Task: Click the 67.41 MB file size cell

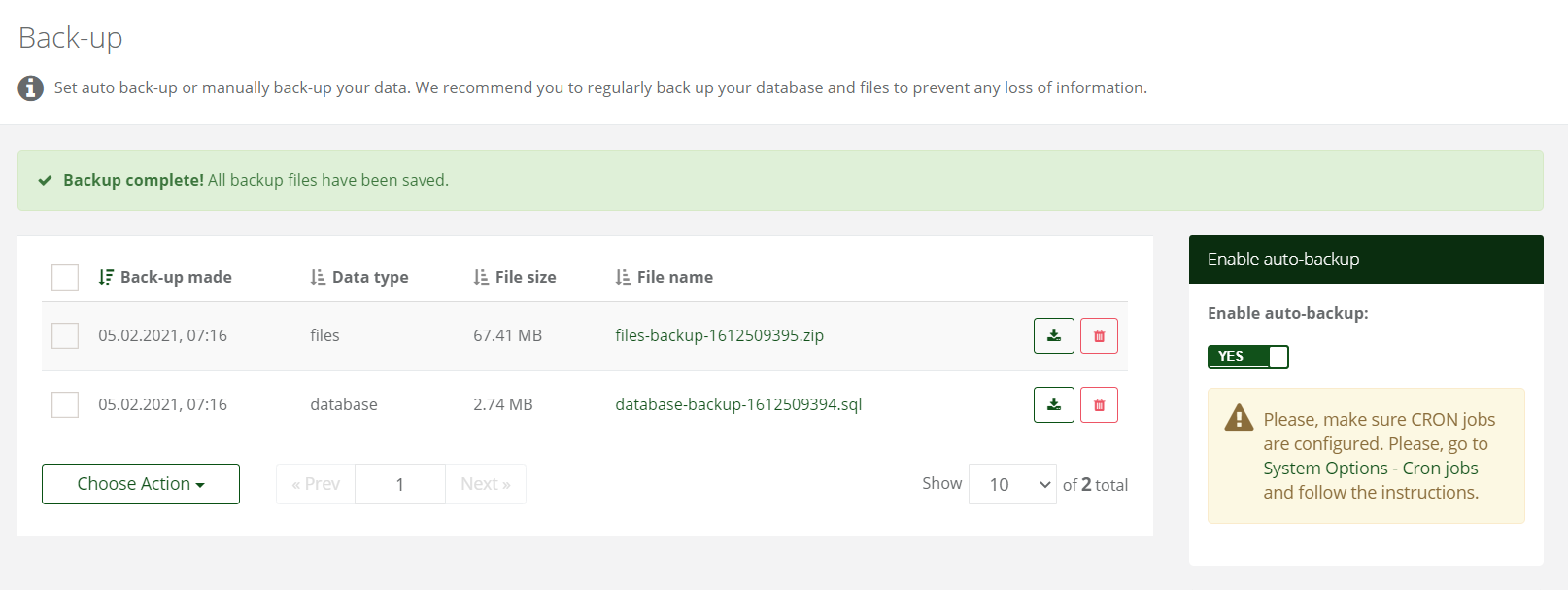Action: coord(507,335)
